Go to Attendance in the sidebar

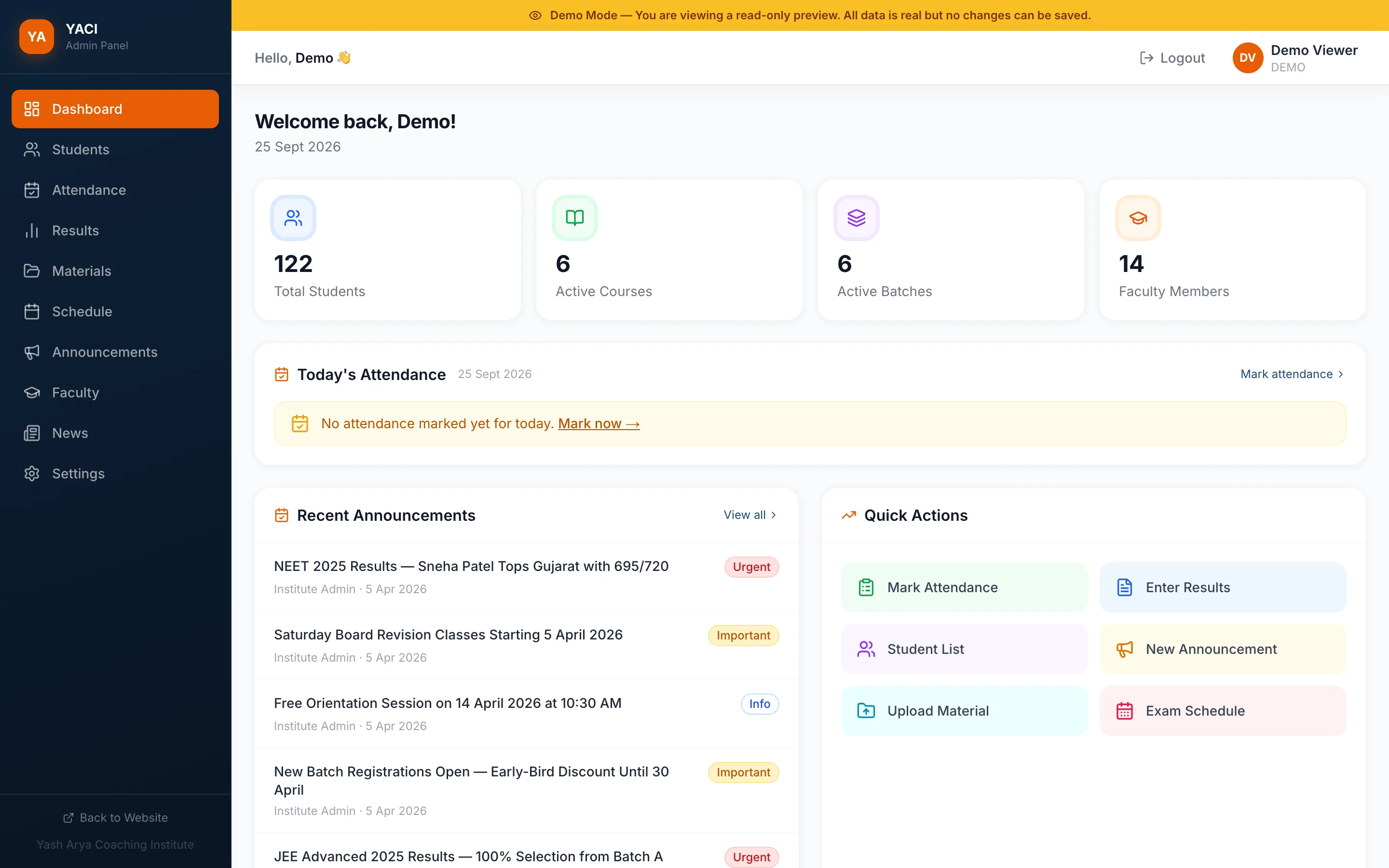tap(115, 190)
